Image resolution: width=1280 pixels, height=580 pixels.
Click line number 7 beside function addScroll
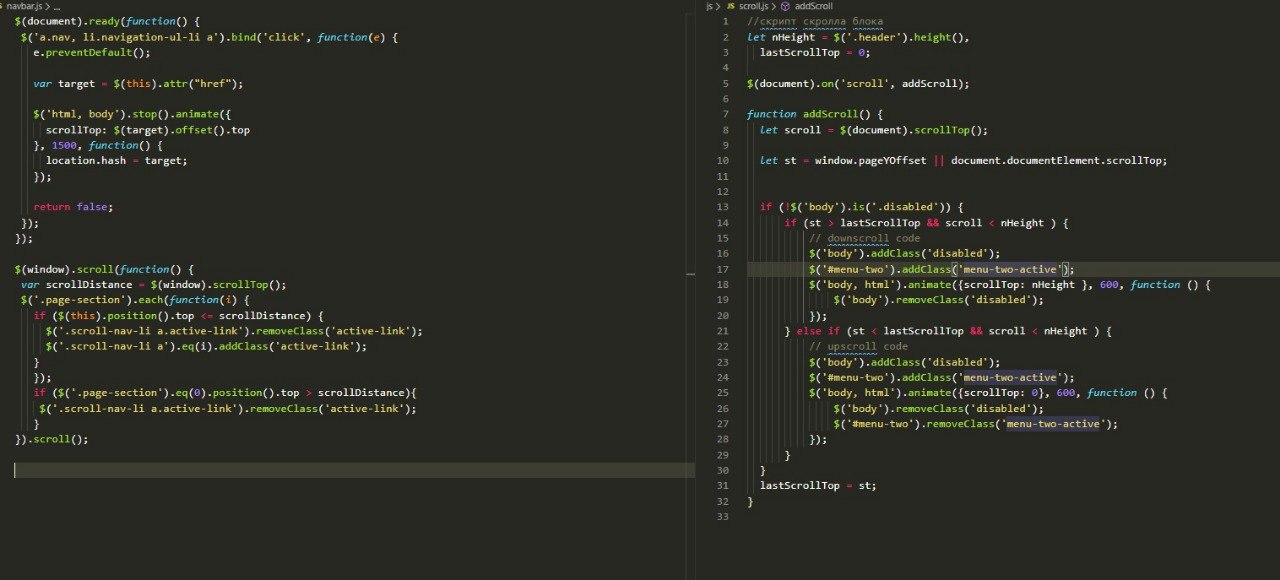[x=726, y=114]
